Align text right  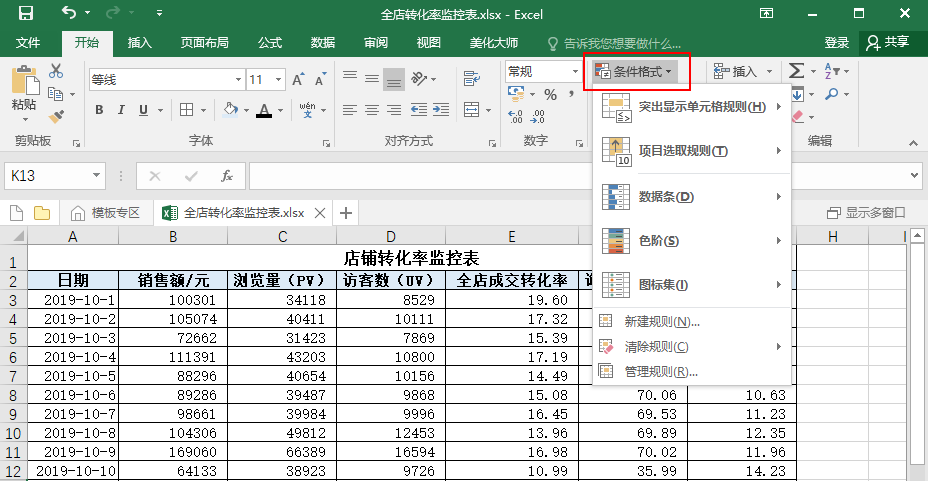(x=394, y=109)
